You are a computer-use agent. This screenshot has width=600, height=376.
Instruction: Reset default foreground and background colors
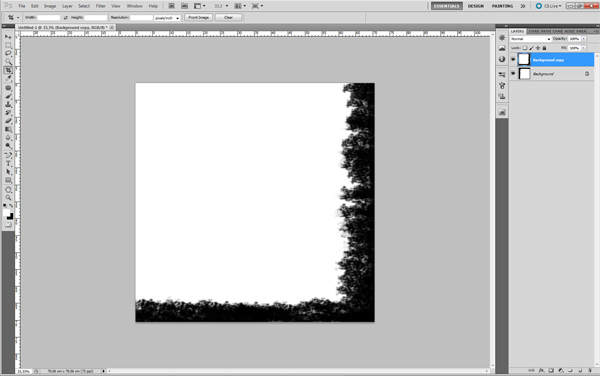pyautogui.click(x=5, y=206)
